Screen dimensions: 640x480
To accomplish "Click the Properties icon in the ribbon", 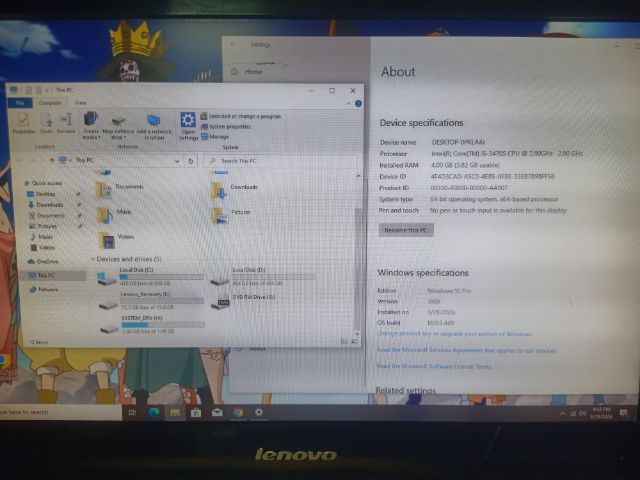I will coord(23,122).
